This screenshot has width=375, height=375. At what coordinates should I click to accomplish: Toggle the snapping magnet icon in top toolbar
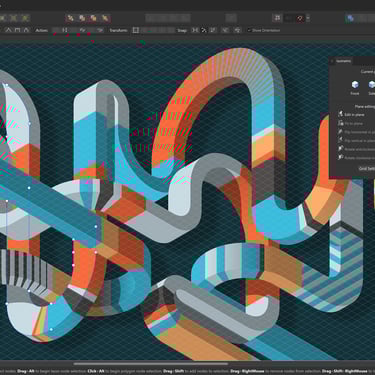pyautogui.click(x=300, y=18)
